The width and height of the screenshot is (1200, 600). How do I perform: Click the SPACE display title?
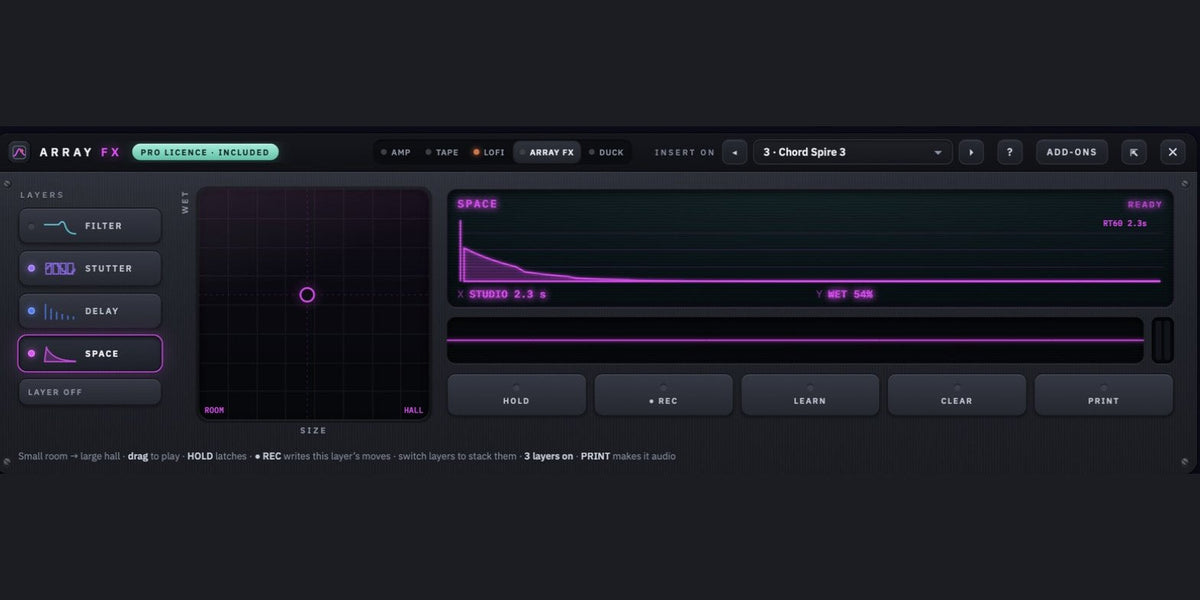(477, 204)
